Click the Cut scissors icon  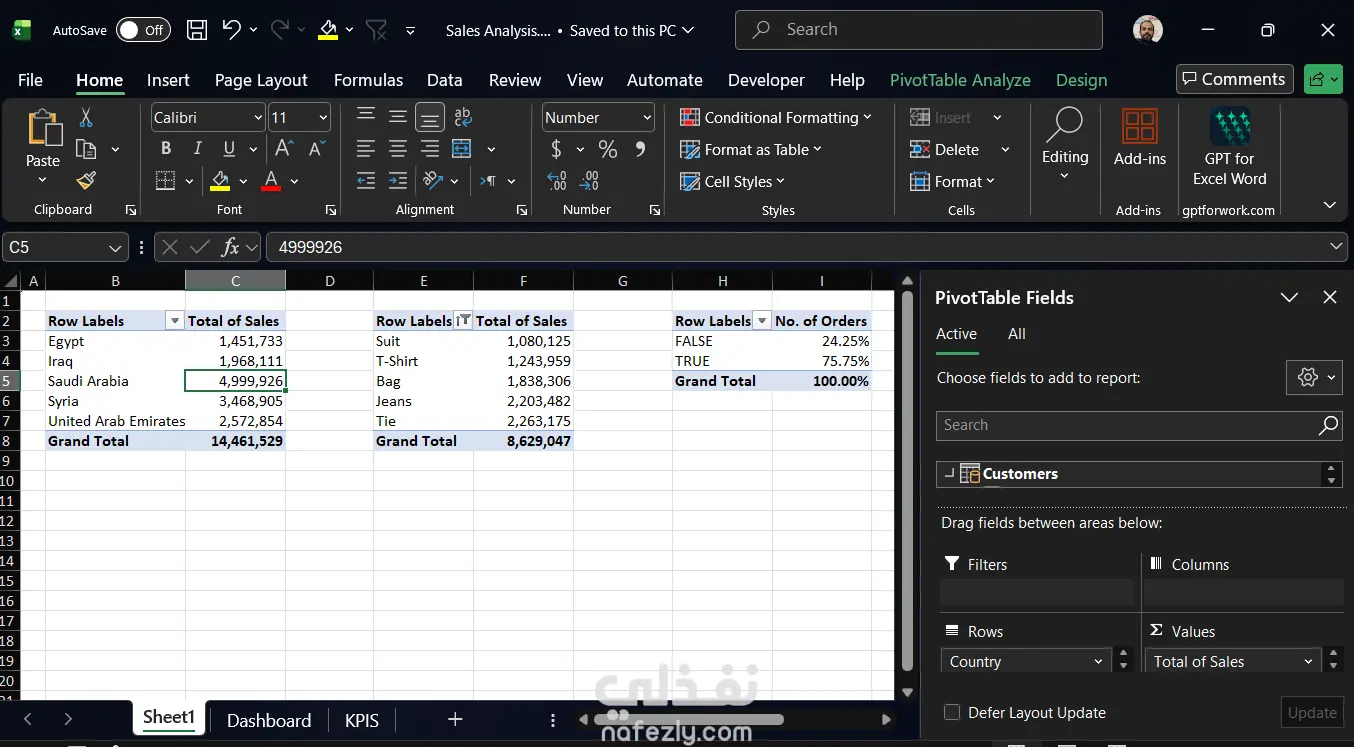pyautogui.click(x=86, y=118)
